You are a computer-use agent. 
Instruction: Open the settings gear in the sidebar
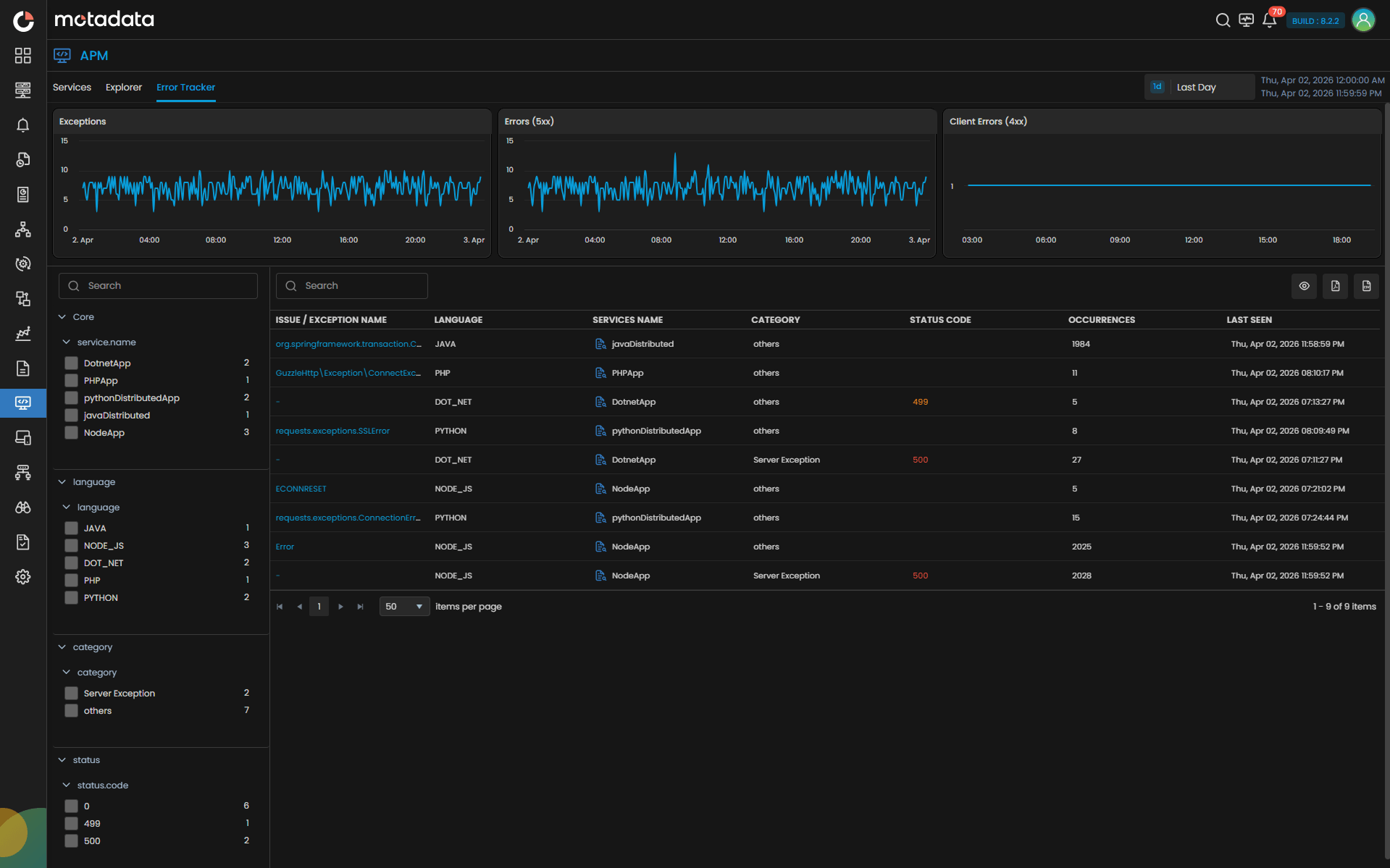pos(23,577)
